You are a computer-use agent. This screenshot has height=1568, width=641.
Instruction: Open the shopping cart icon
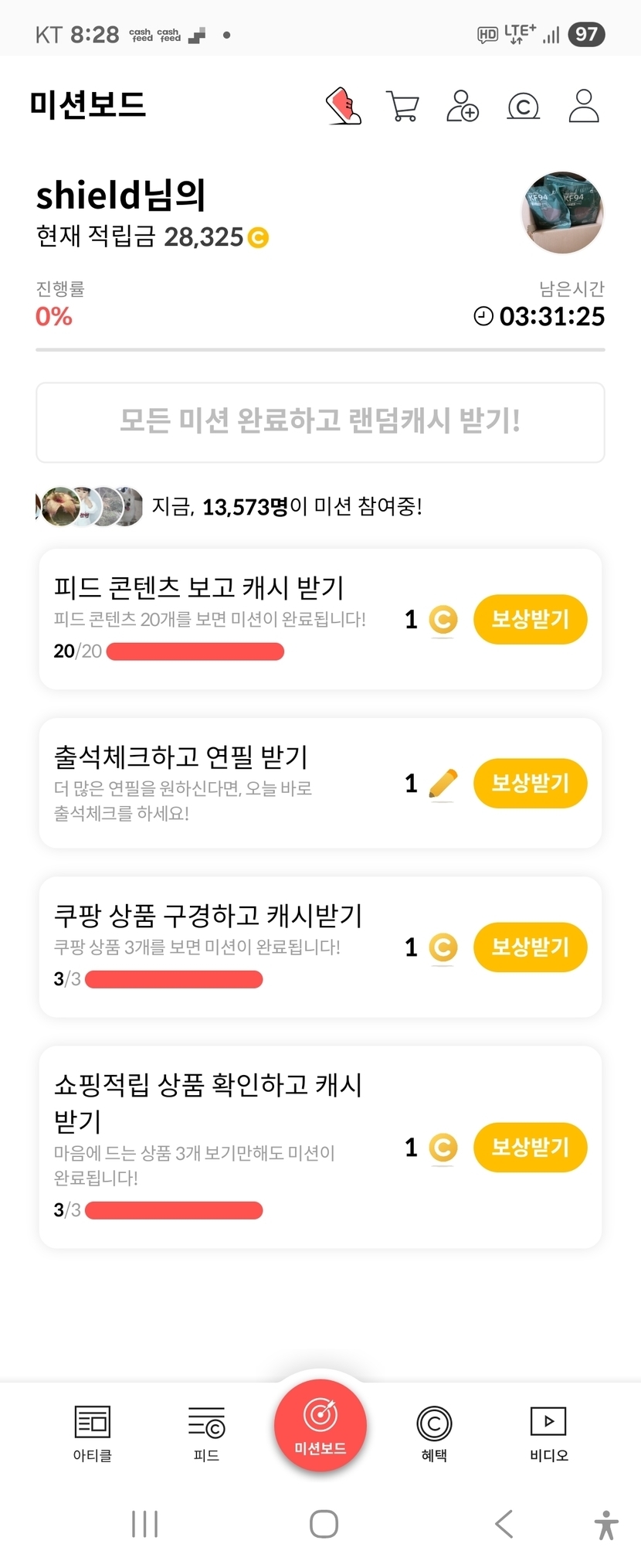[x=402, y=106]
